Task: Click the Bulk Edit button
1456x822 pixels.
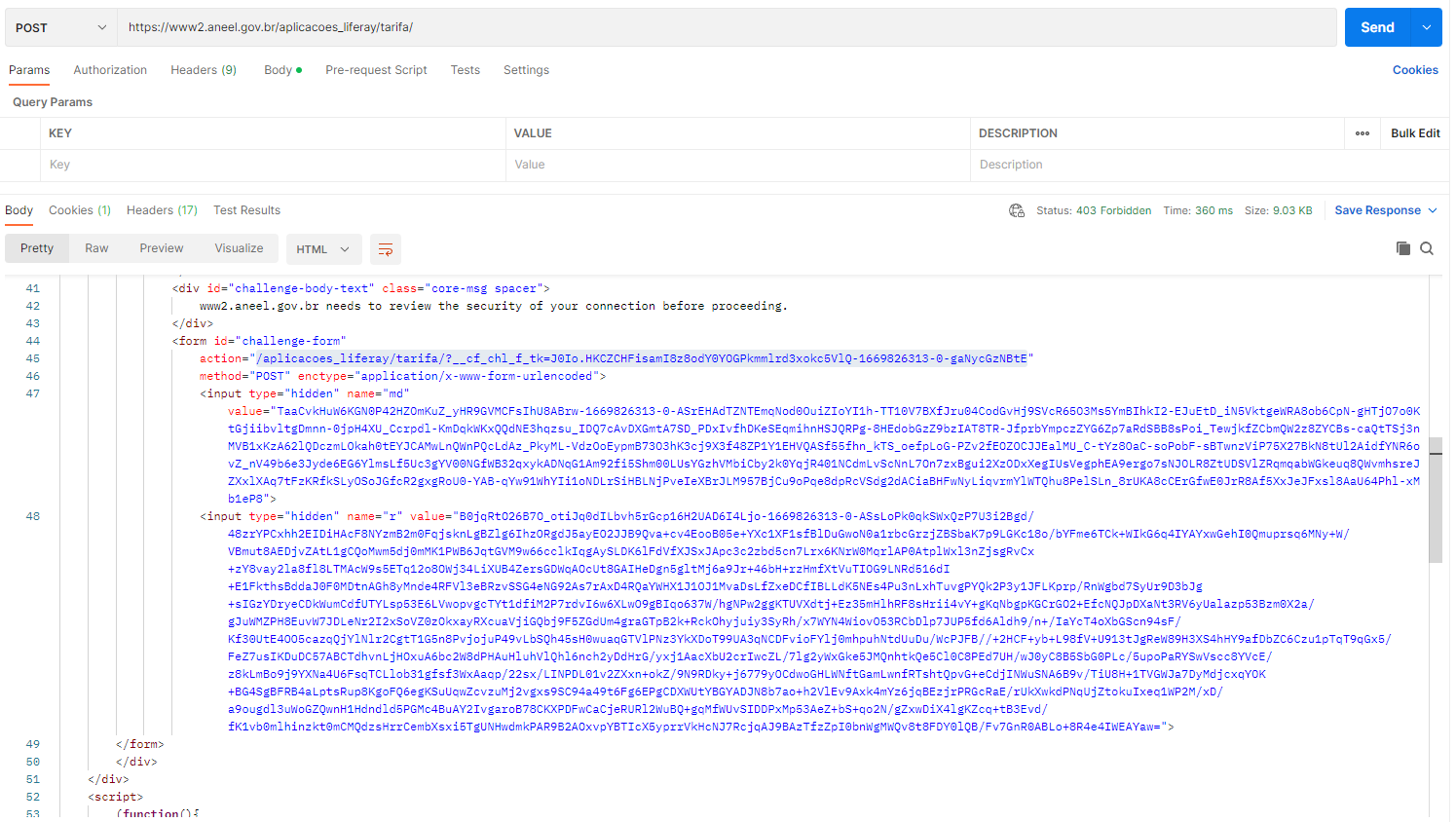Action: pyautogui.click(x=1415, y=133)
